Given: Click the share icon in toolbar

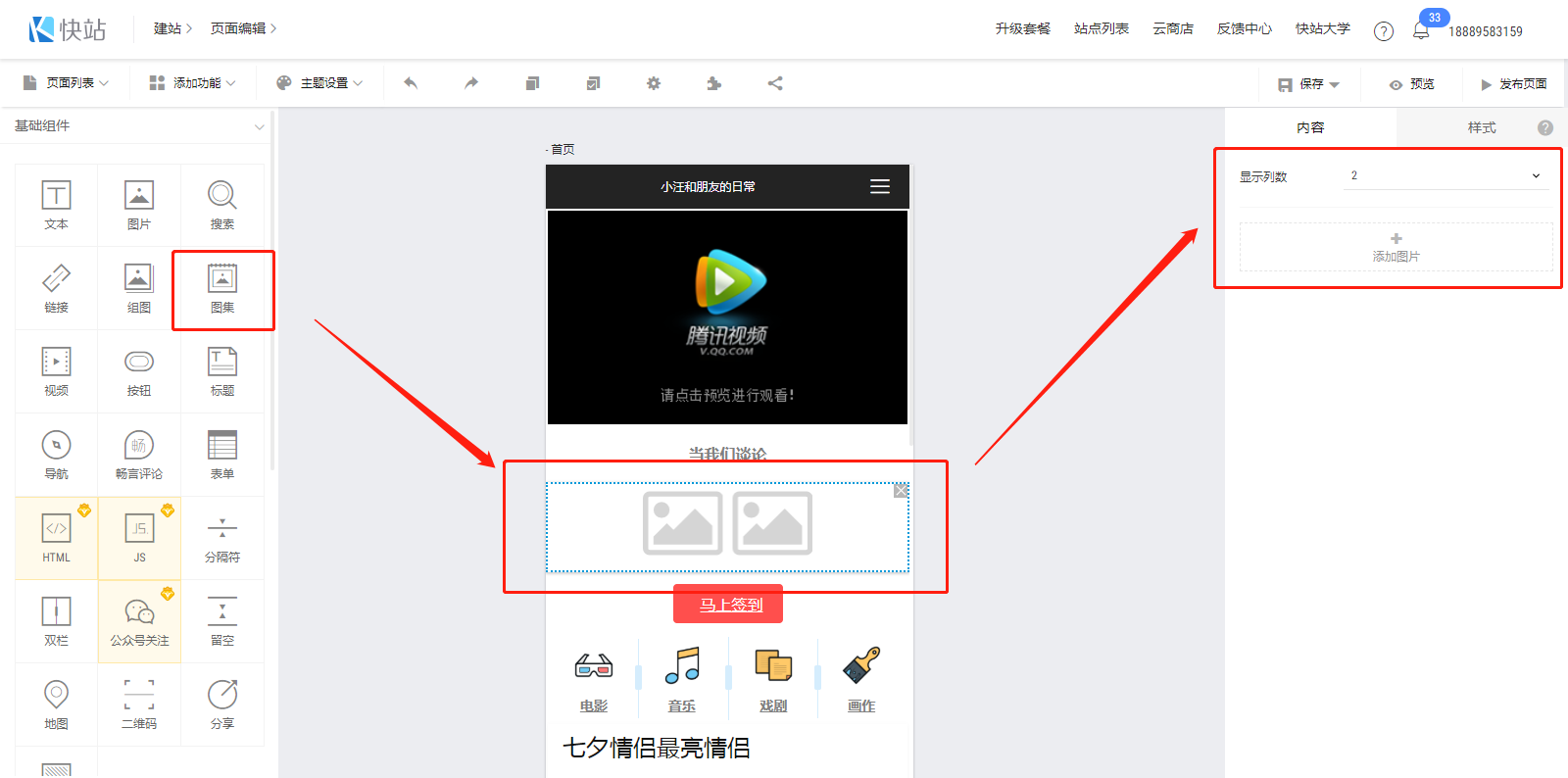Looking at the screenshot, I should coord(775,83).
